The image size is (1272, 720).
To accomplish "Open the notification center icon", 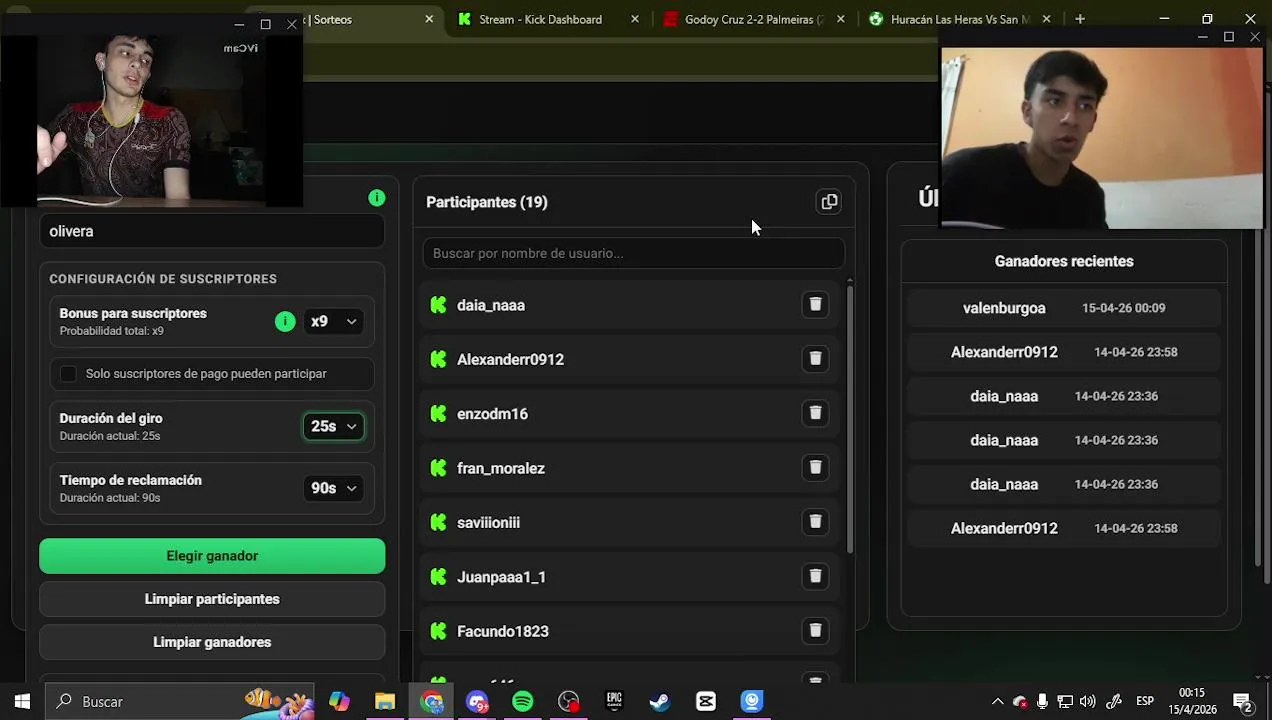I will coord(1243,702).
